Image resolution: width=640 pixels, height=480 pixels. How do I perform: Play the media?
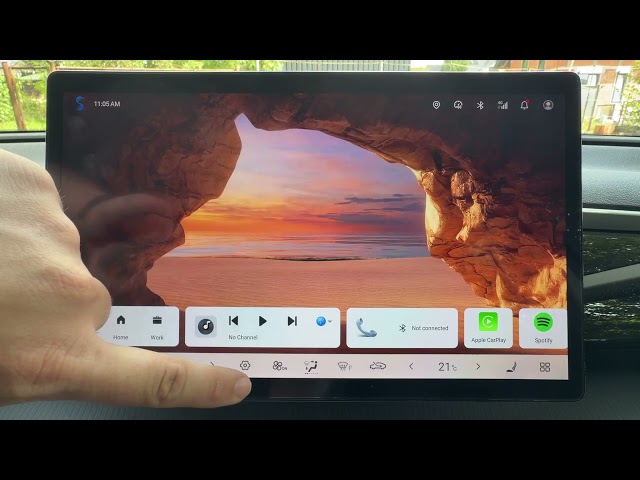[263, 321]
